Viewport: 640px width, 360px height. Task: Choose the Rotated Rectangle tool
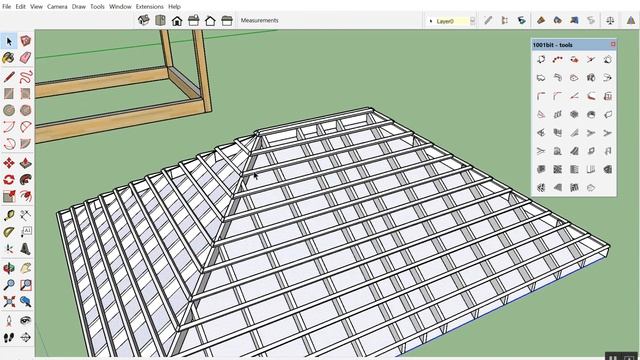click(x=25, y=93)
